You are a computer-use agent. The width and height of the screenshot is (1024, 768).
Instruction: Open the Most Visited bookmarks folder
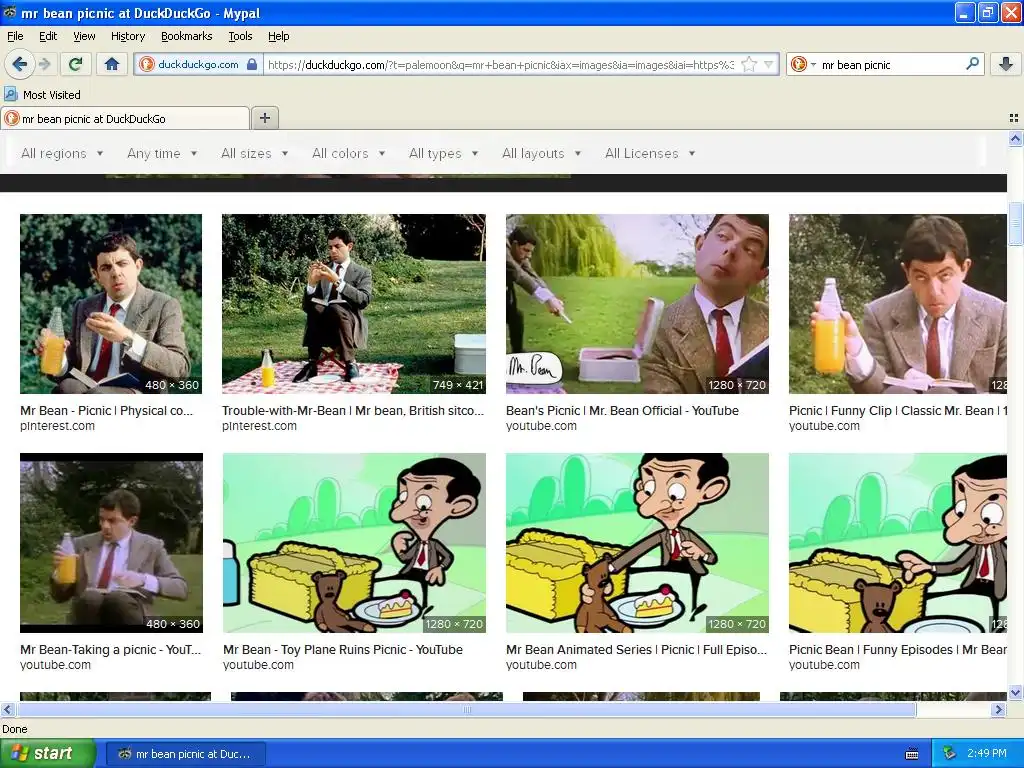coord(42,95)
